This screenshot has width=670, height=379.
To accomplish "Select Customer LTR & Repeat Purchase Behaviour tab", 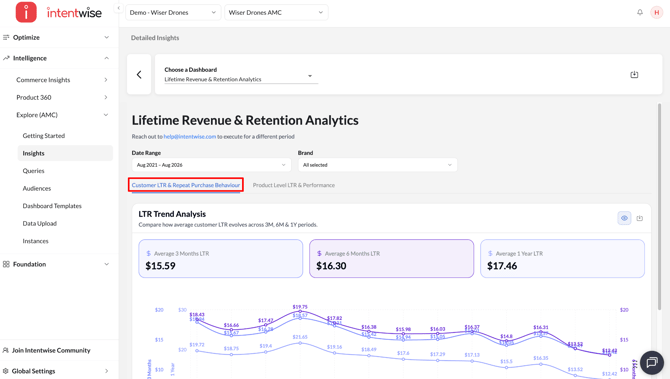I will pos(186,185).
